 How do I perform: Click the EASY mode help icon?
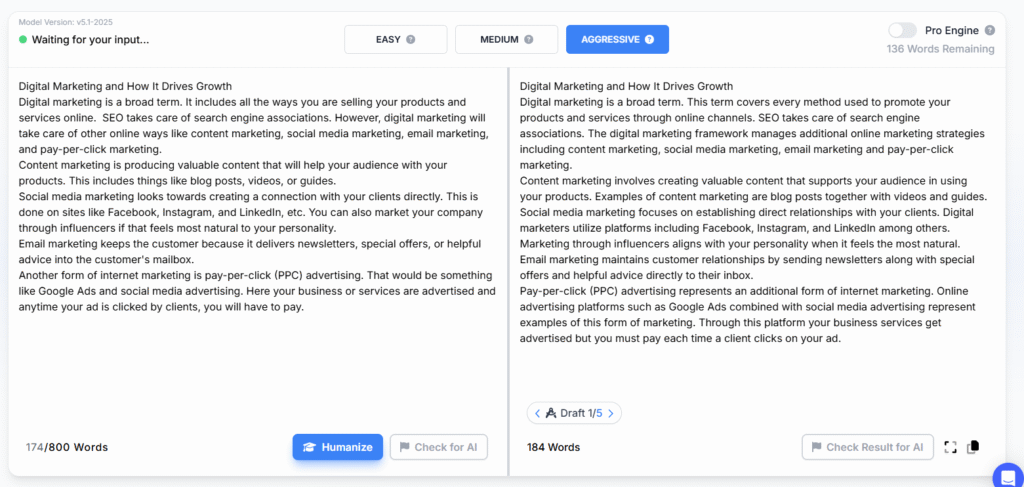click(x=411, y=39)
